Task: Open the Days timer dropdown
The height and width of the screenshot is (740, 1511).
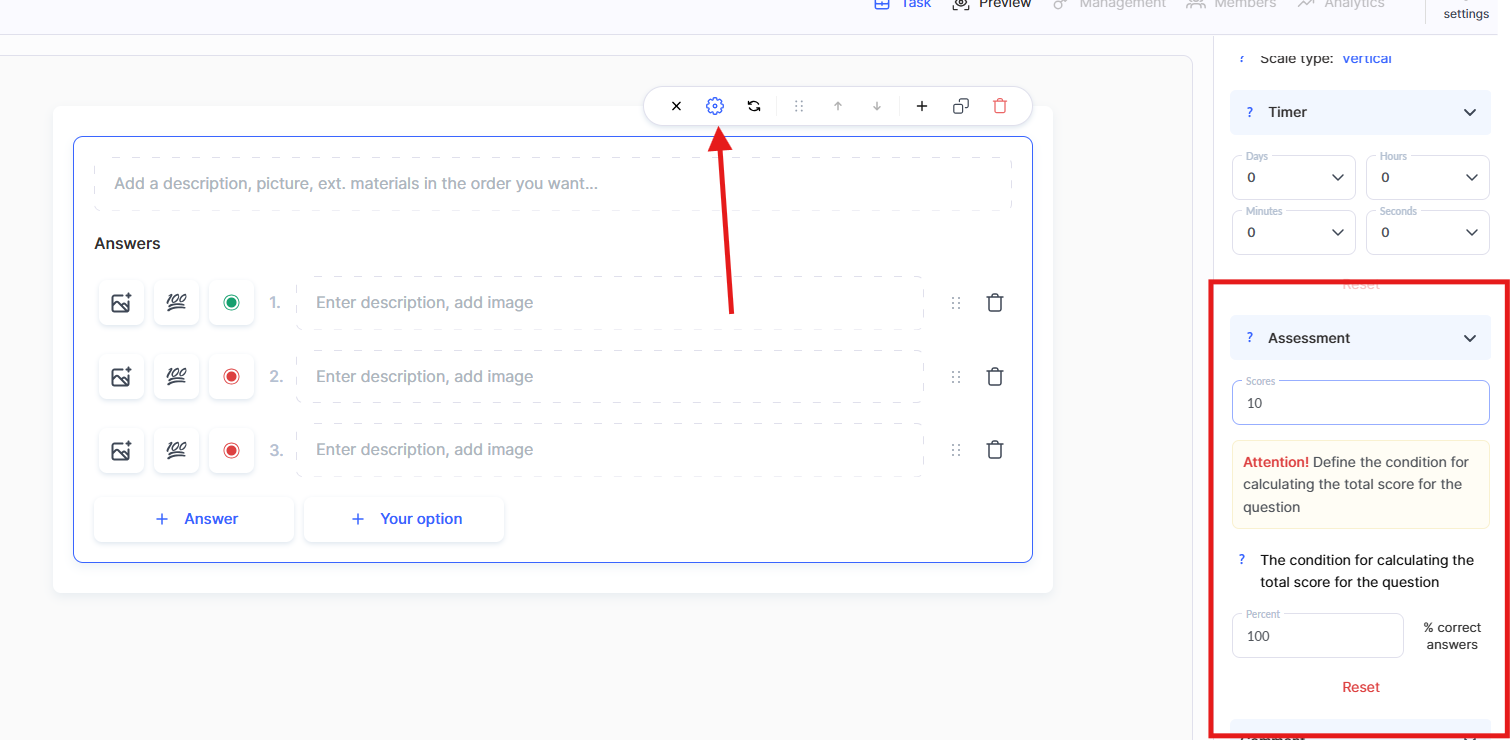Action: tap(1292, 178)
